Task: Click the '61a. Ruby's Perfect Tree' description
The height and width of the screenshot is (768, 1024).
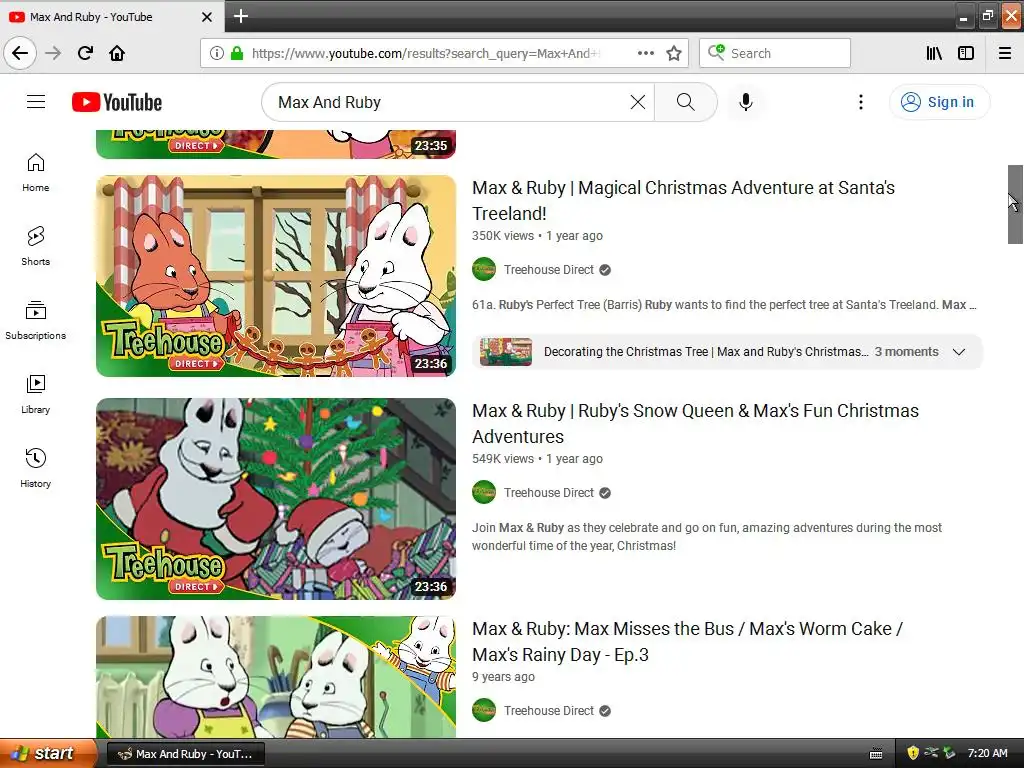Action: coord(724,304)
